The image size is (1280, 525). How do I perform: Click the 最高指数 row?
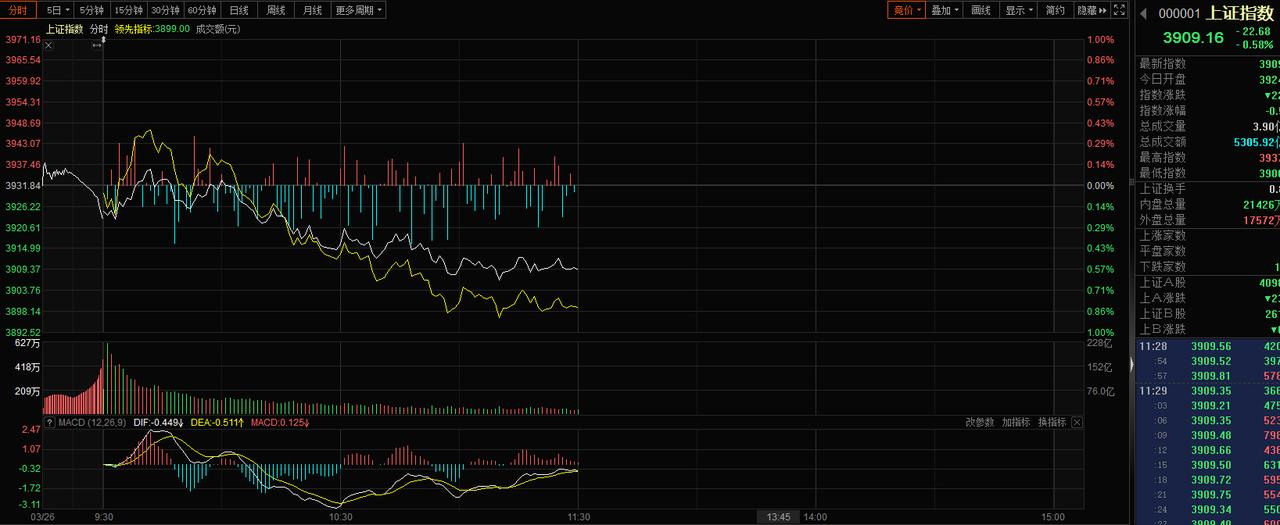[1206, 157]
